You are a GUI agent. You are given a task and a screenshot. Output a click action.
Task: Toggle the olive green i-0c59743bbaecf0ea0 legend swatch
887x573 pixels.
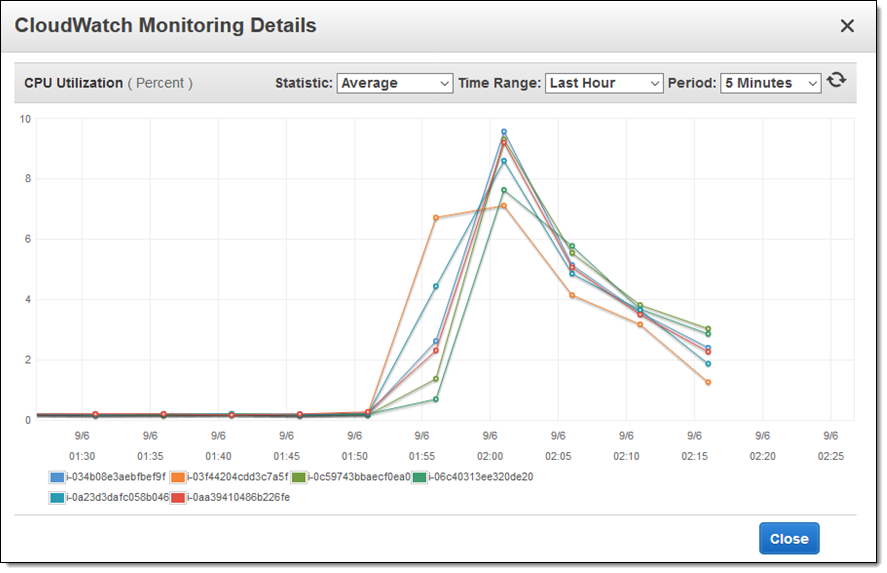(298, 477)
